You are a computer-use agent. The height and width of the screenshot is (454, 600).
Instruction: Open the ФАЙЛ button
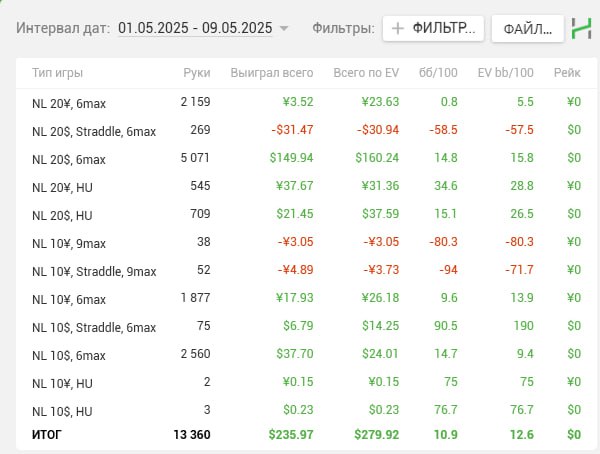tap(528, 28)
